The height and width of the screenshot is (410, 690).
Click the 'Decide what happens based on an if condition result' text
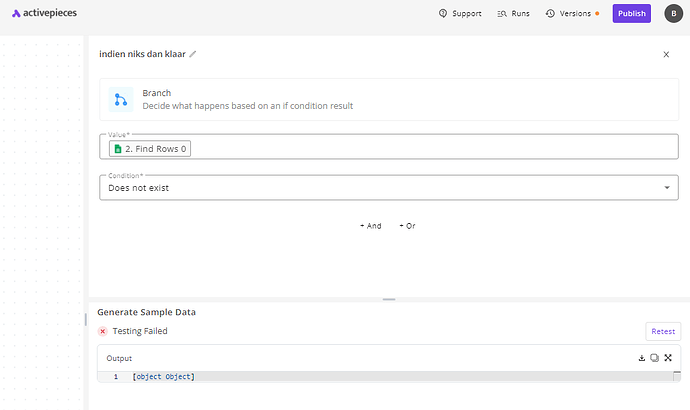(248, 106)
